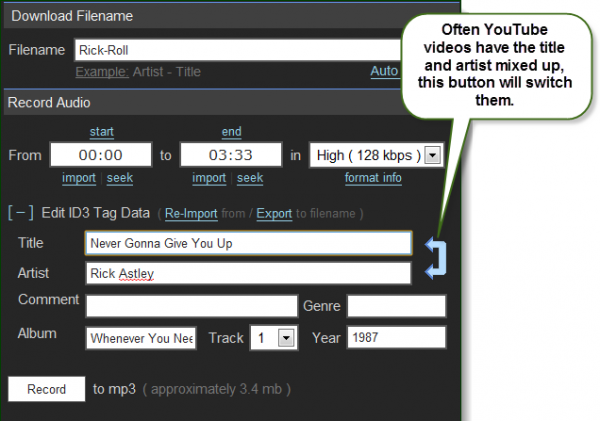The height and width of the screenshot is (421, 600).
Task: Click seek under the 00:00 start field
Action: point(120,178)
